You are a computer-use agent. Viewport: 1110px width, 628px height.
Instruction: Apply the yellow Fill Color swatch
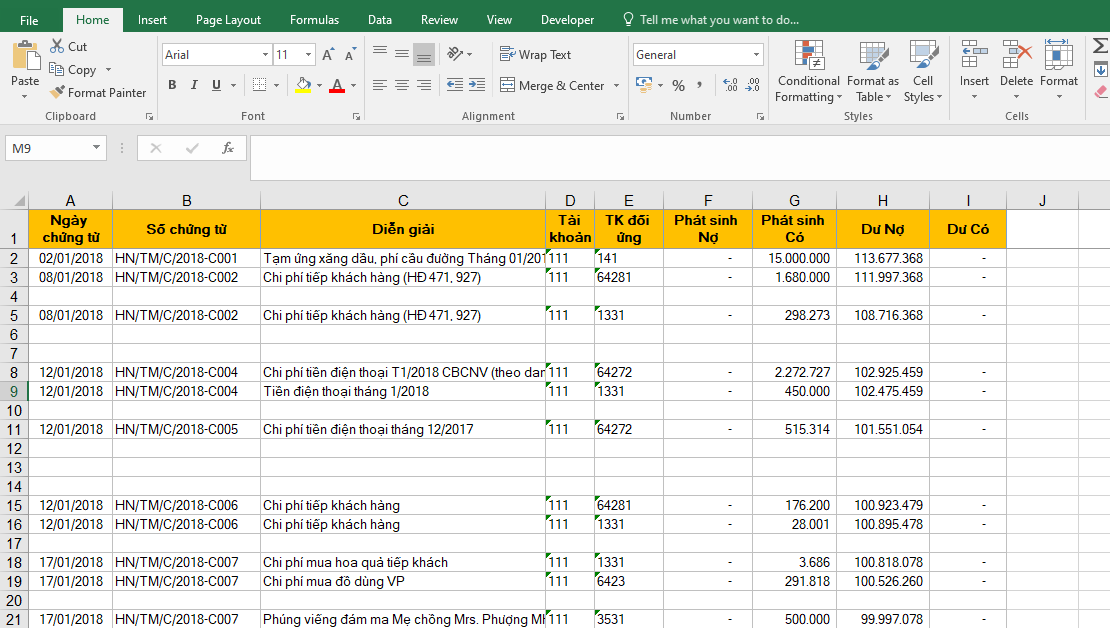pyautogui.click(x=303, y=86)
